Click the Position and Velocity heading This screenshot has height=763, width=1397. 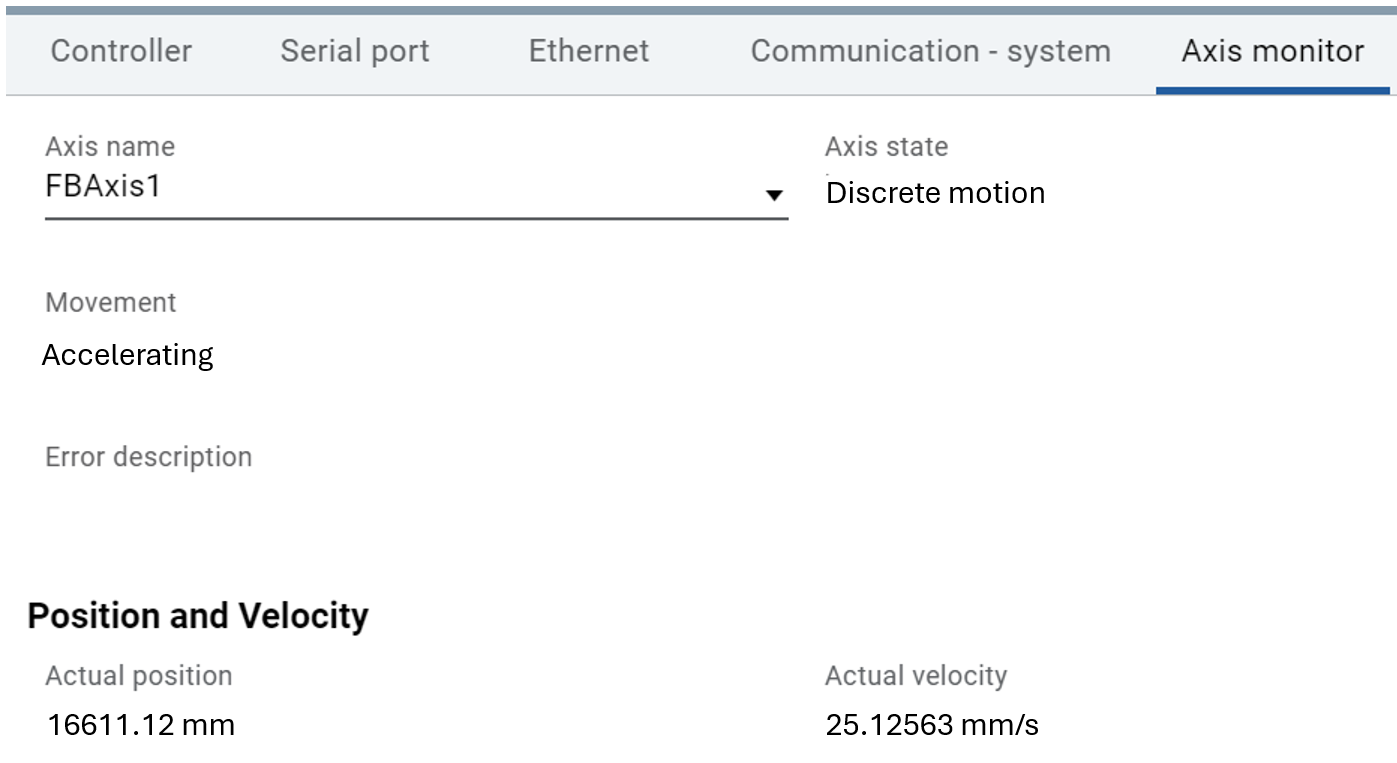198,616
